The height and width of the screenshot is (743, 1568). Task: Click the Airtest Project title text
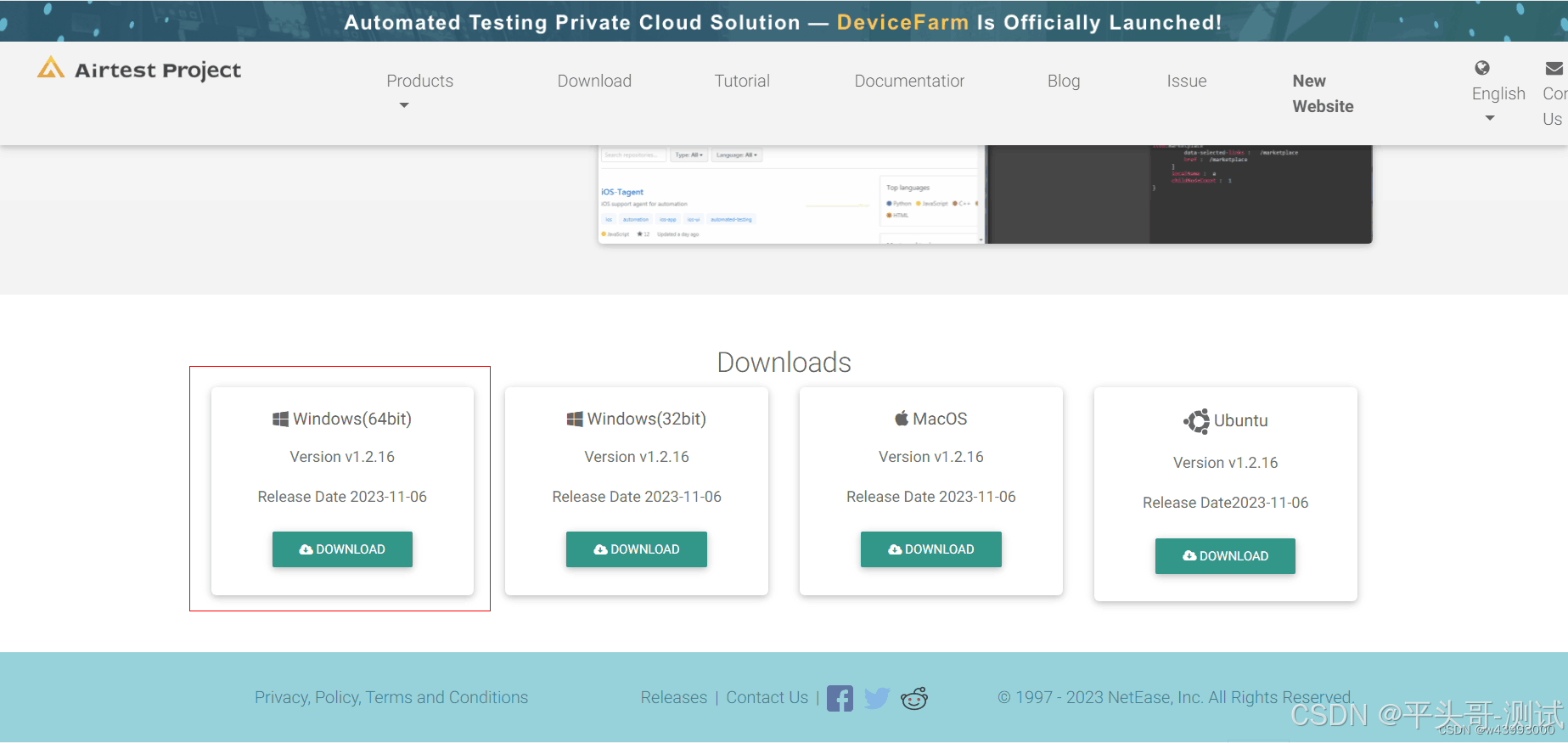(158, 70)
